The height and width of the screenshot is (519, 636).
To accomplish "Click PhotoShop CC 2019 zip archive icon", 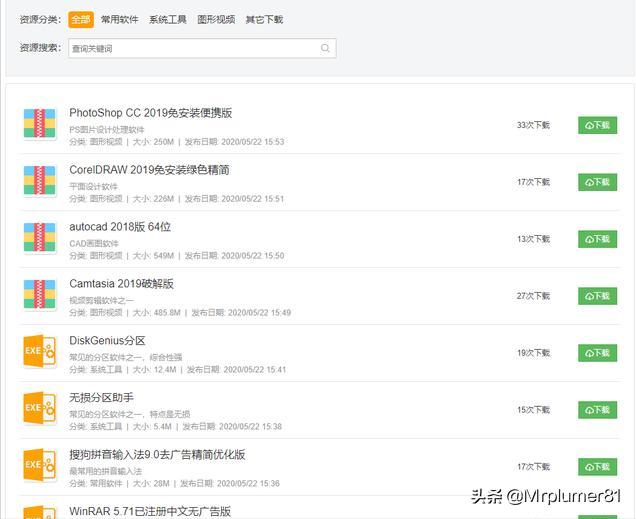I will pyautogui.click(x=39, y=124).
